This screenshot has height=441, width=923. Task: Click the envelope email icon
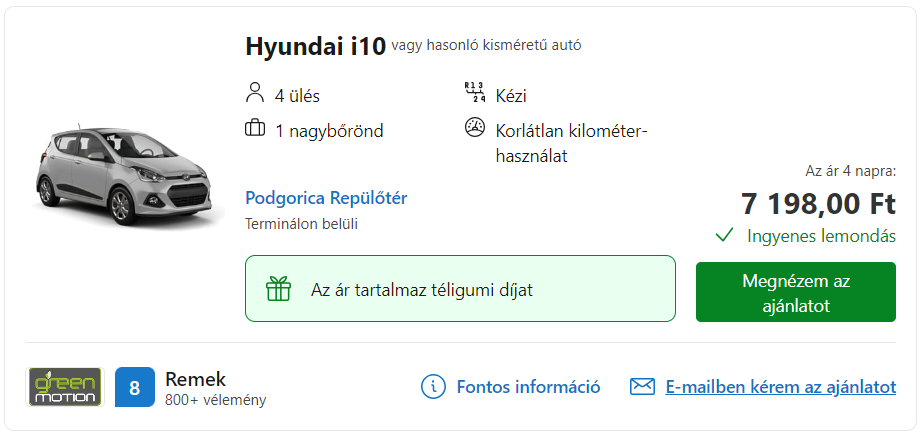click(642, 387)
